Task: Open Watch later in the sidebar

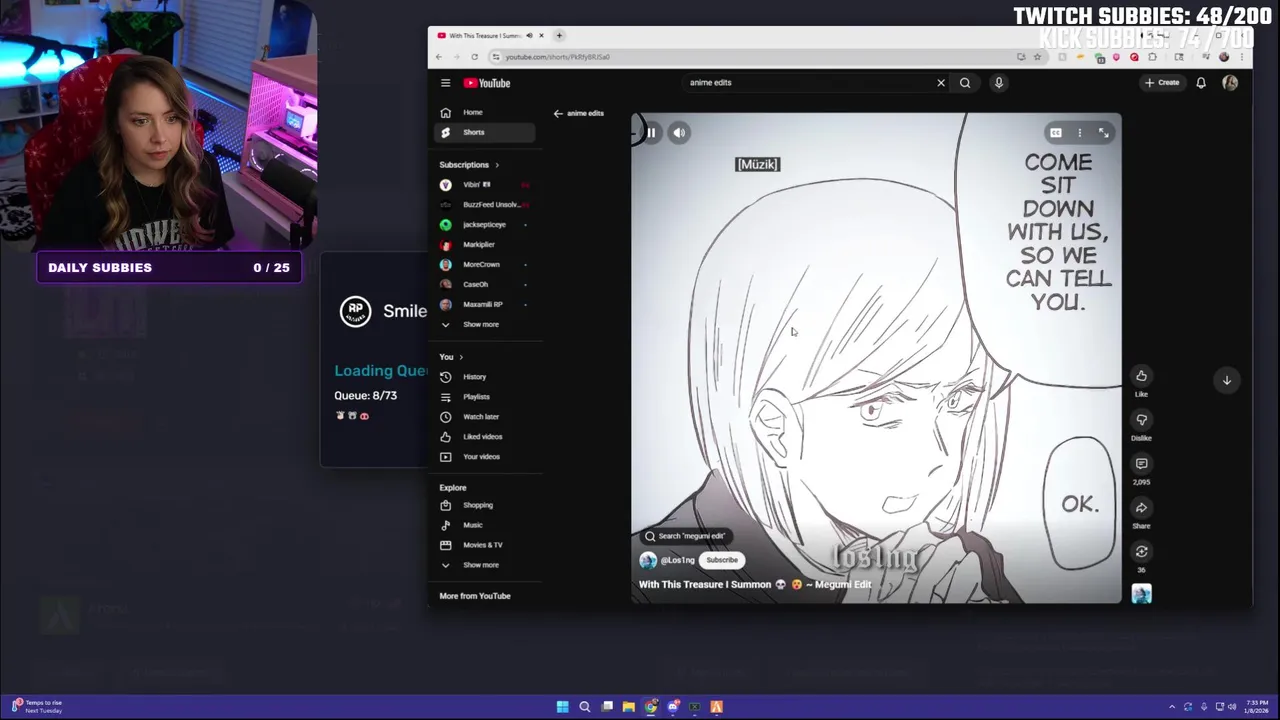Action: click(x=486, y=417)
